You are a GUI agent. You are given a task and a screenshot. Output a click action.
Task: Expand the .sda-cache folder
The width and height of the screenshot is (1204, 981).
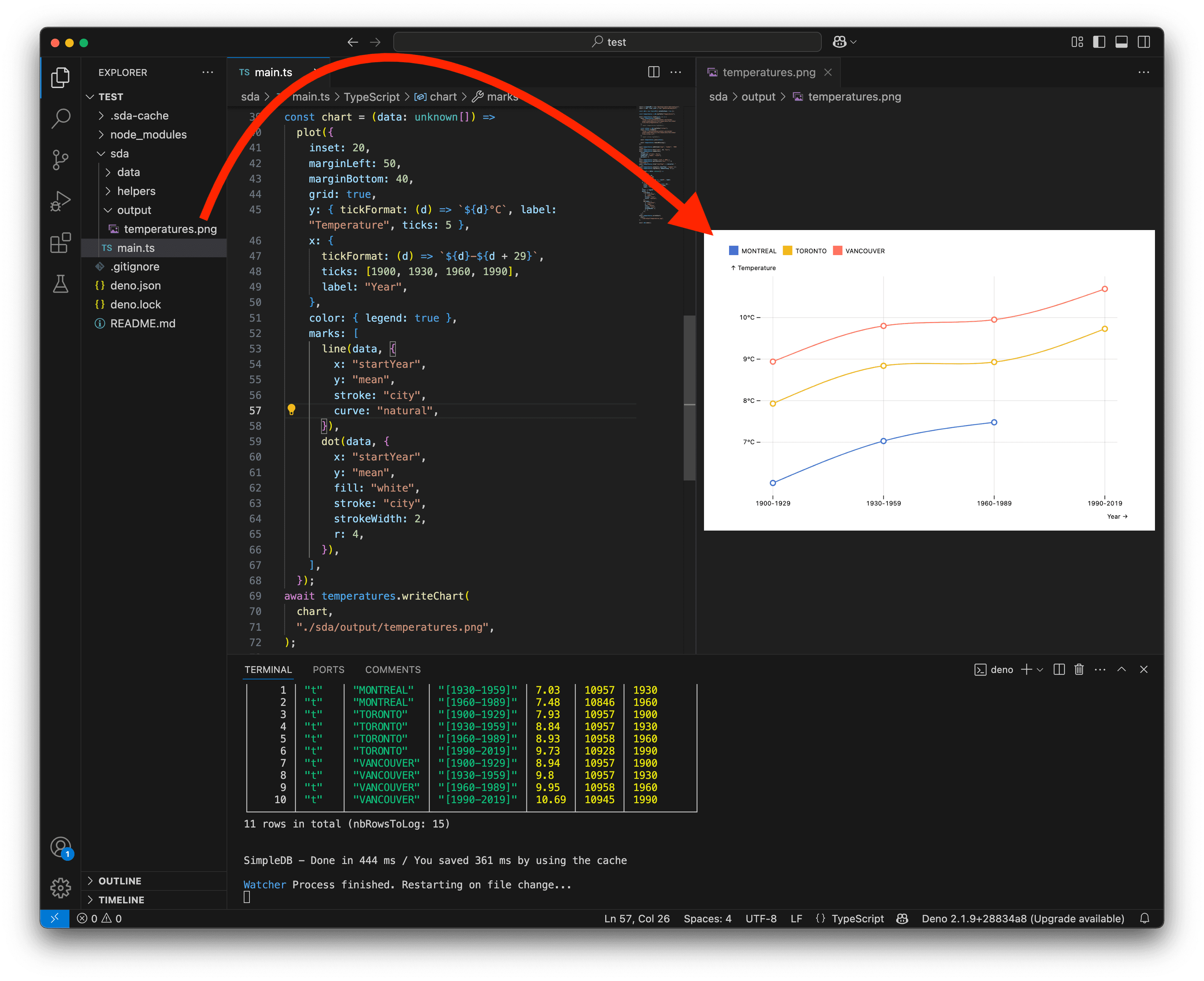pos(101,115)
